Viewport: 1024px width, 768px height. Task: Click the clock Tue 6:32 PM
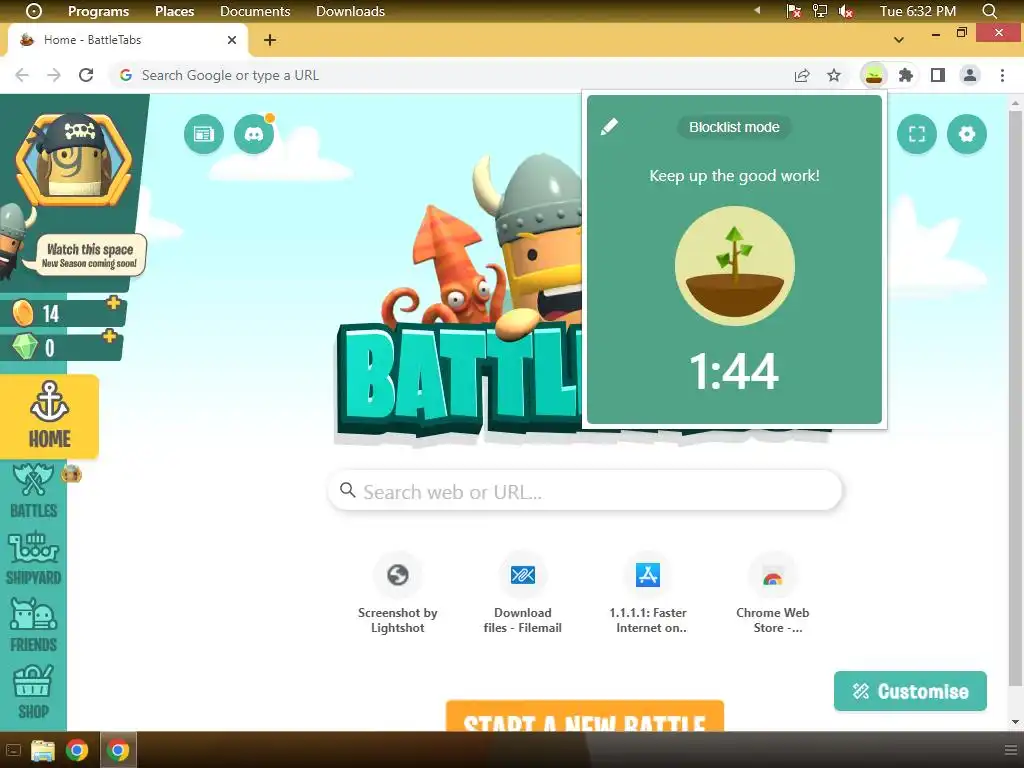click(x=918, y=11)
